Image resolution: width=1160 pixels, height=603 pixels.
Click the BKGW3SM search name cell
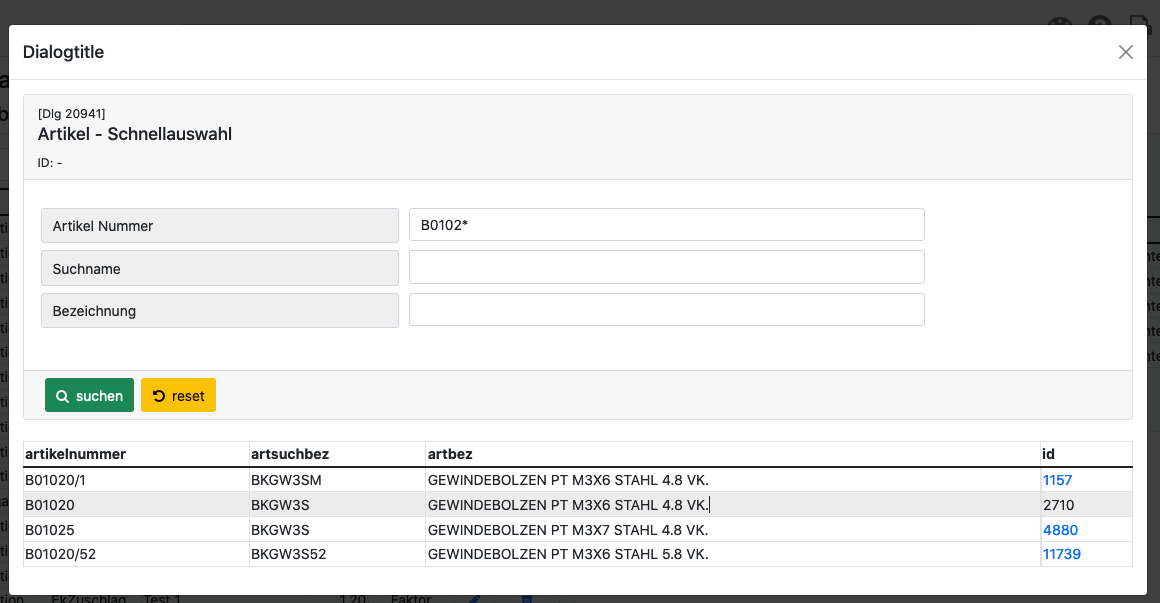point(286,480)
